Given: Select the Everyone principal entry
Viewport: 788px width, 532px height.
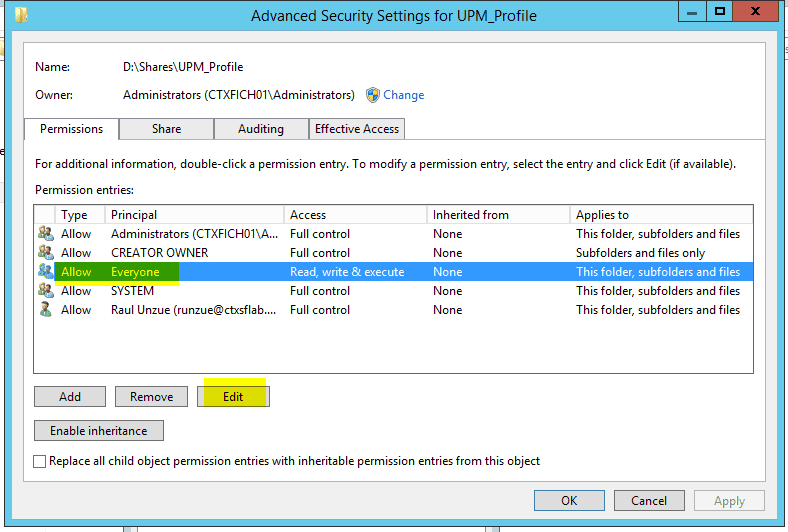Looking at the screenshot, I should click(x=393, y=272).
